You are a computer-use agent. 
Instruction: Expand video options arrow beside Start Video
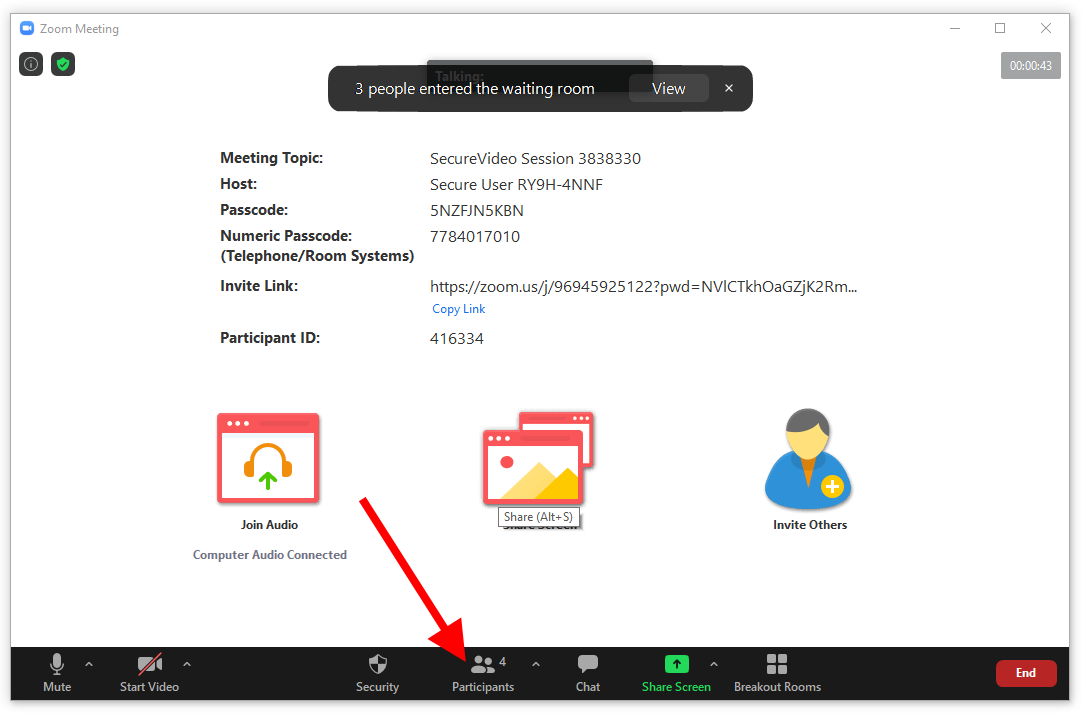coord(187,664)
